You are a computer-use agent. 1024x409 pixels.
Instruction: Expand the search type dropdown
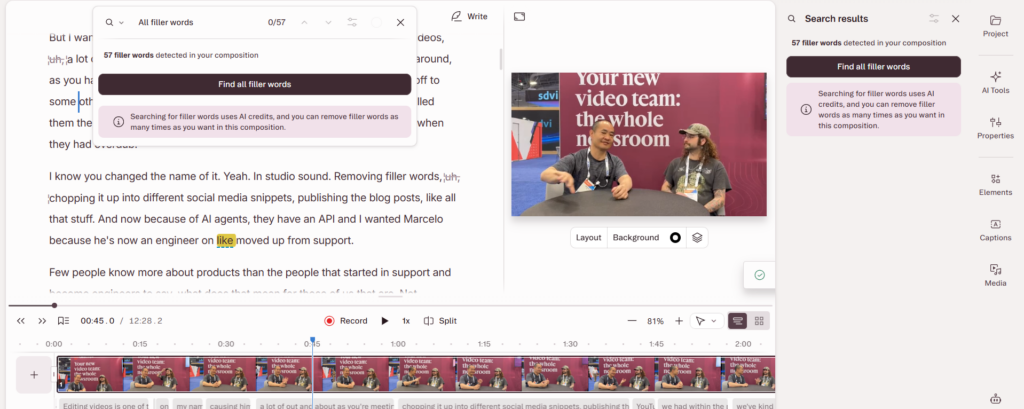[x=115, y=22]
